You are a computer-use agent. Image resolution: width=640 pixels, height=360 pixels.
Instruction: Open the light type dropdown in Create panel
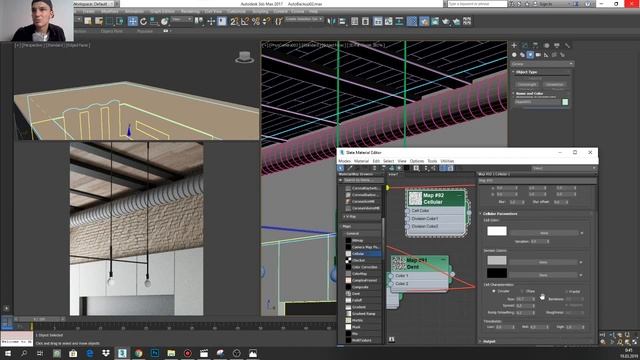pos(542,64)
